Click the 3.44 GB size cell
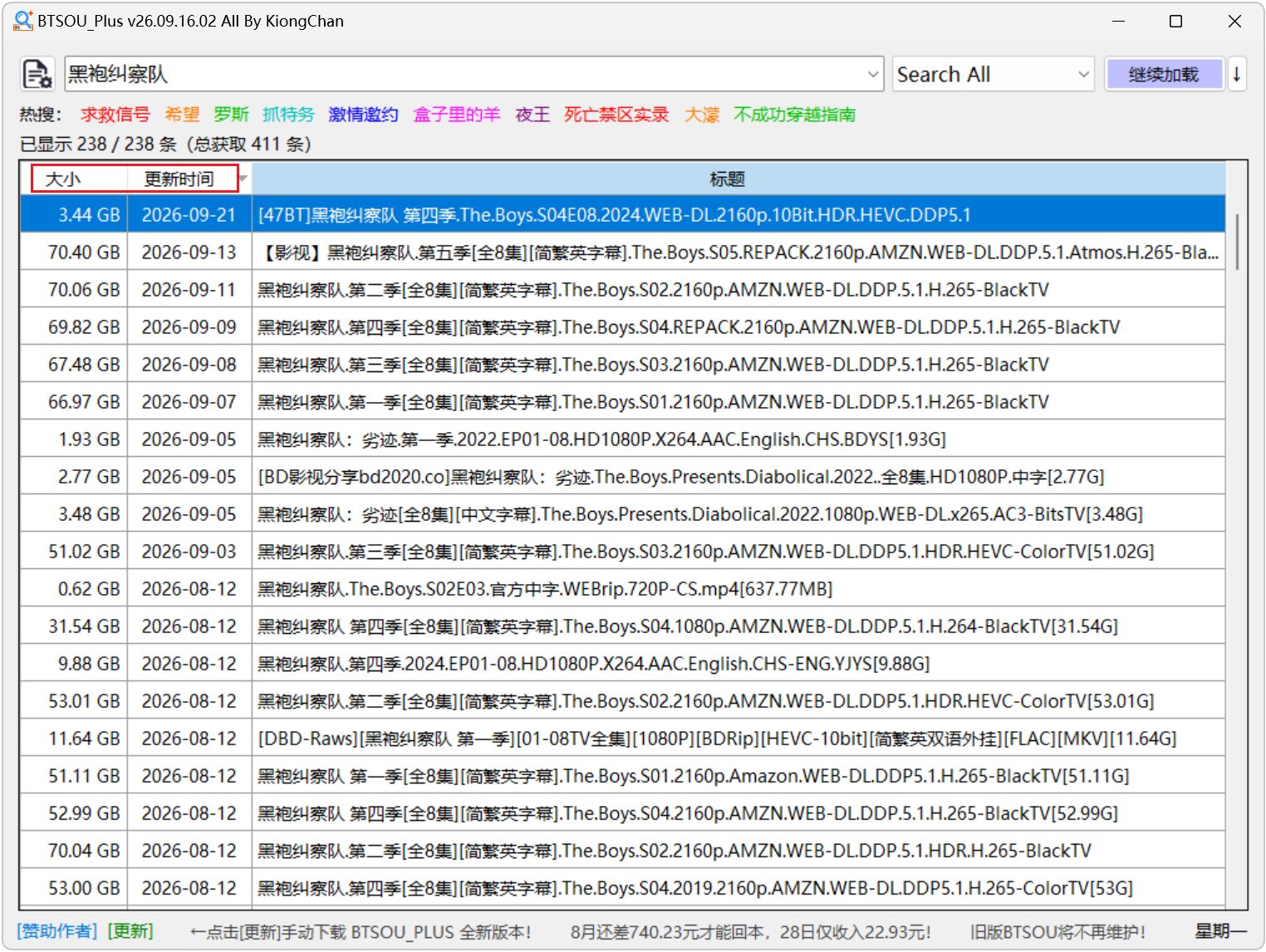This screenshot has height=952, width=1266. click(x=74, y=214)
